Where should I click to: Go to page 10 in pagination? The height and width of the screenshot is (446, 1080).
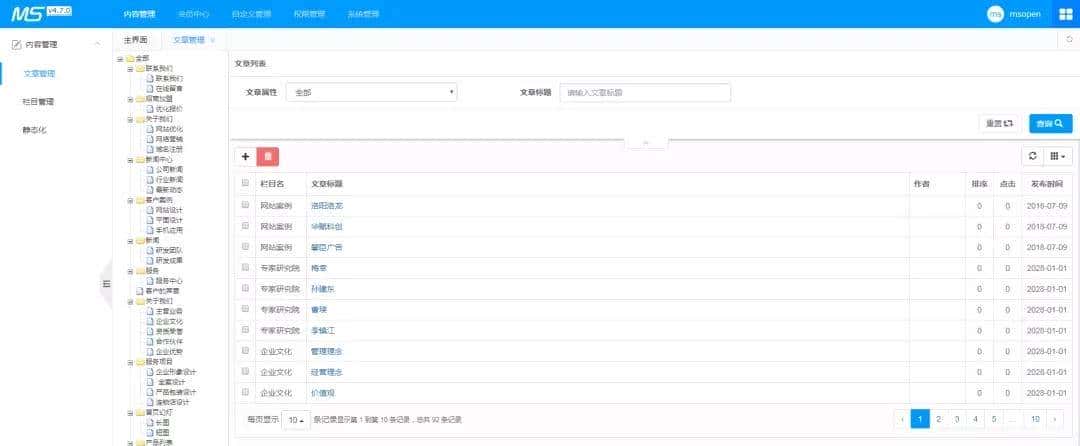(1035, 418)
